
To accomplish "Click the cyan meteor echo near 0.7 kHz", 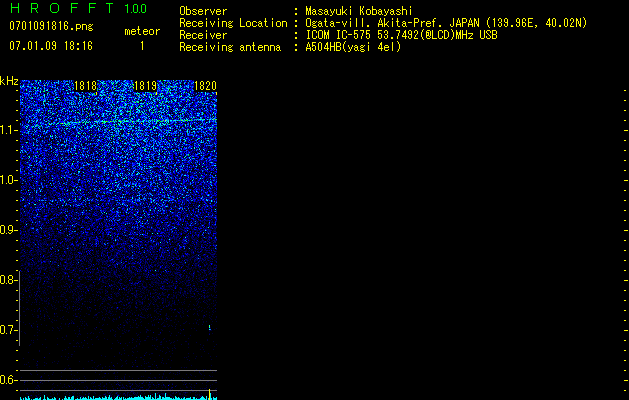I will 209,328.
